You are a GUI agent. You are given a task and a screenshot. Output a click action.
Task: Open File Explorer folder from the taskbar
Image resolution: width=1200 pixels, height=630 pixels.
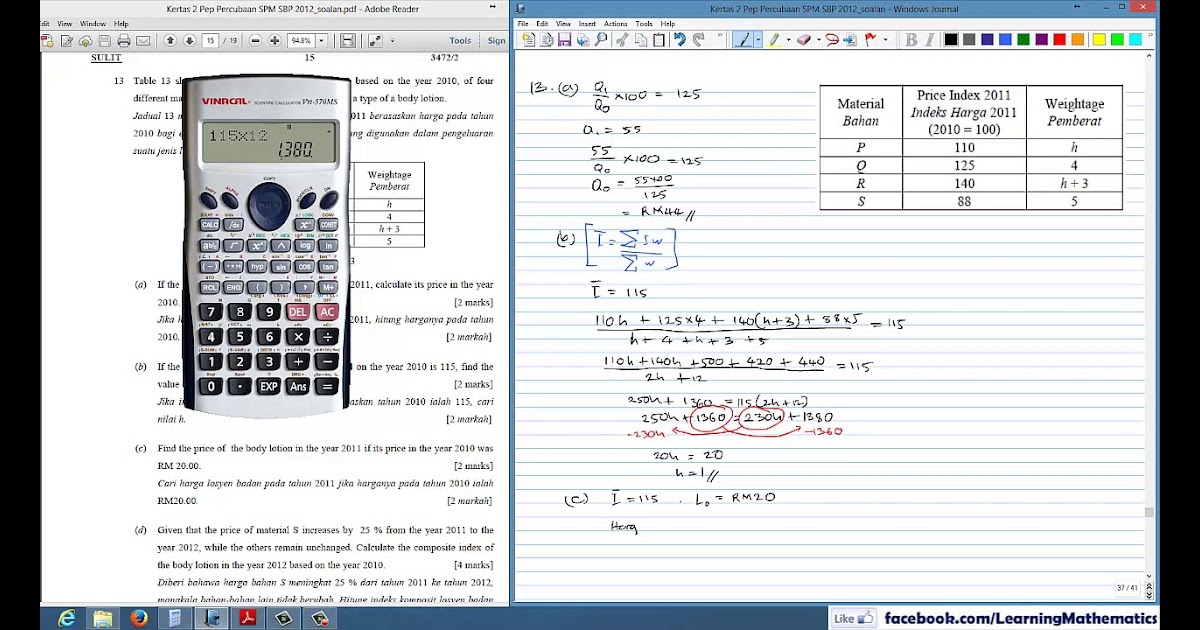103,618
